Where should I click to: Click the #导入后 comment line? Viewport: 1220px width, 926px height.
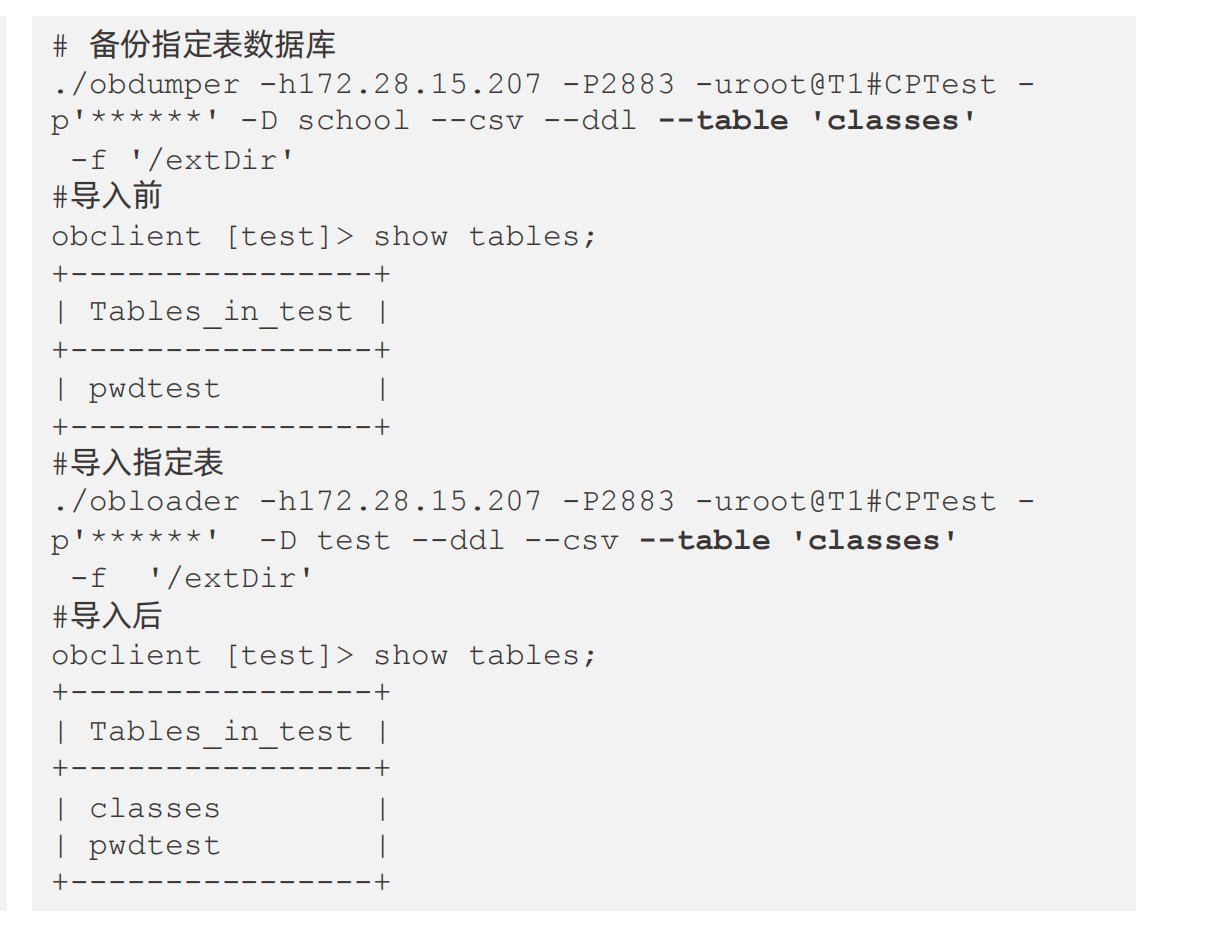(107, 616)
